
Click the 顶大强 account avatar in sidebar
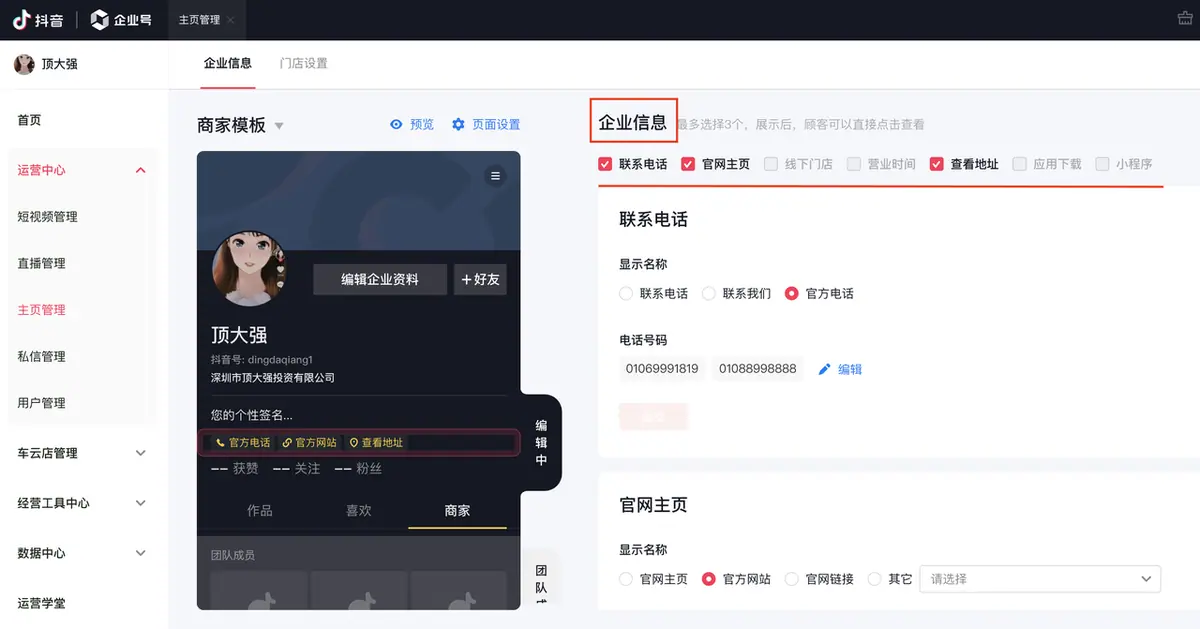(x=24, y=64)
